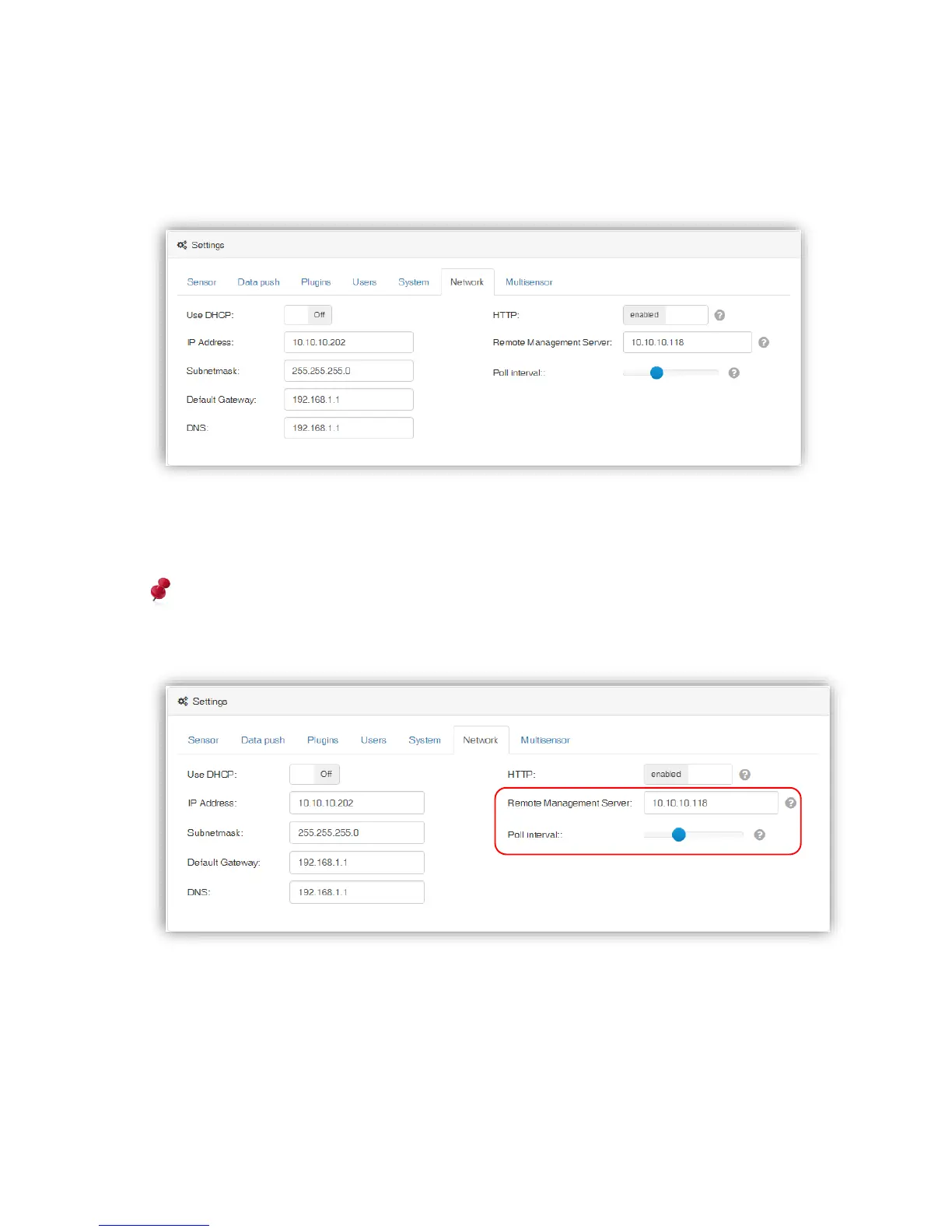
Task: Toggle HTTP enabled switch in lower Settings panel
Action: click(688, 774)
